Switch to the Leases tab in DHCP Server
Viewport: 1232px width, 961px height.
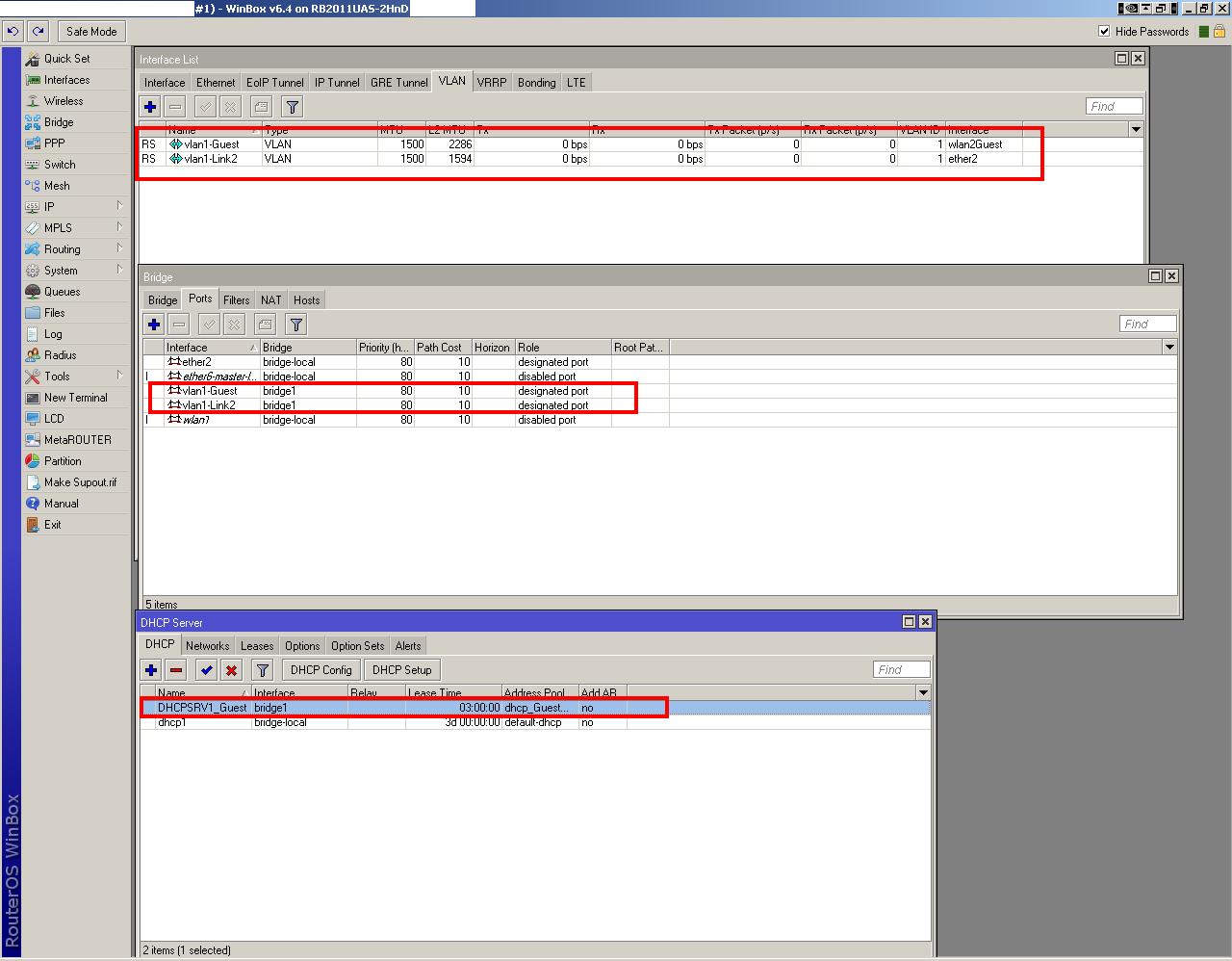tap(257, 646)
